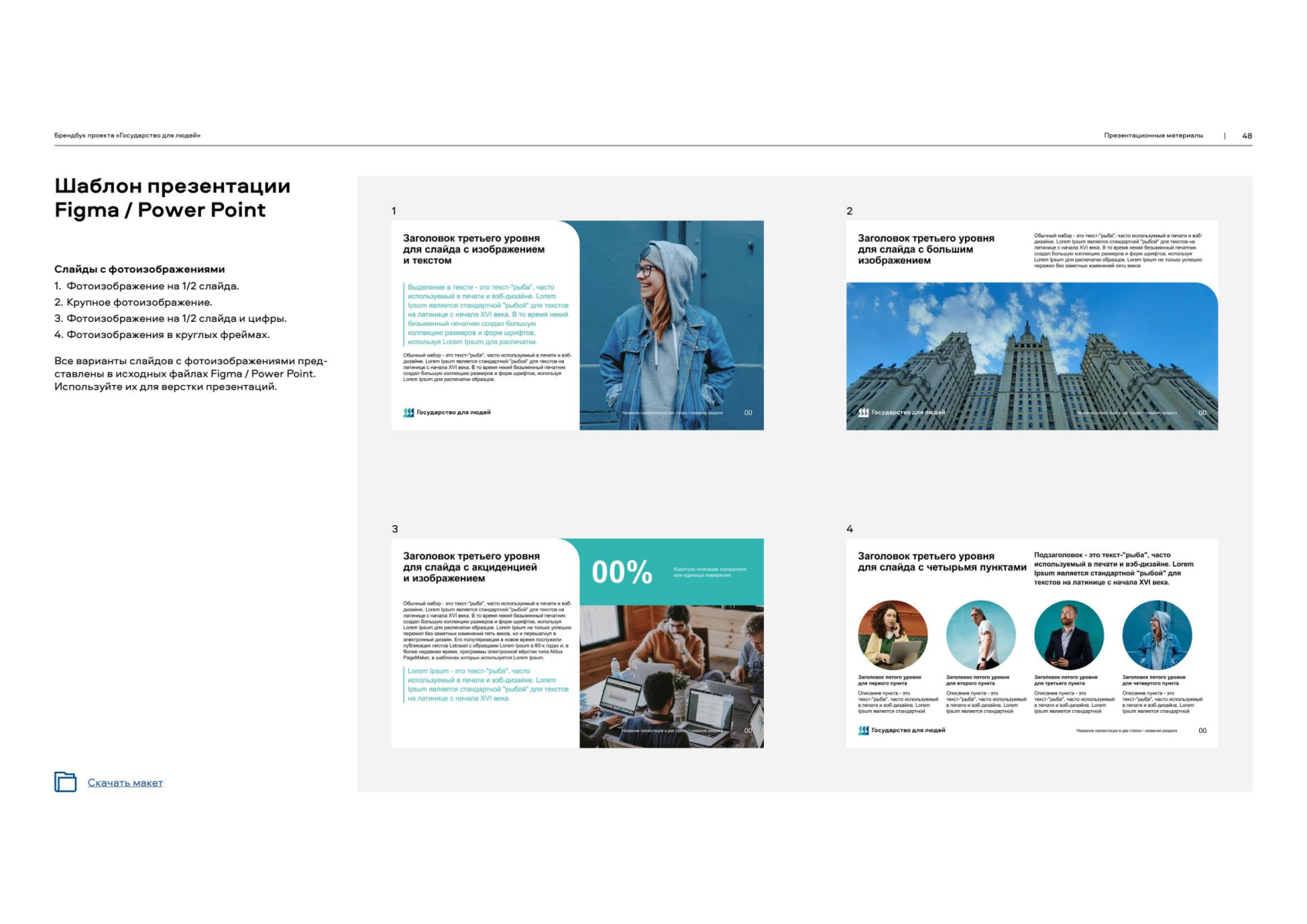Click the Презентационные материалы section header
1307x924 pixels.
1153,136
